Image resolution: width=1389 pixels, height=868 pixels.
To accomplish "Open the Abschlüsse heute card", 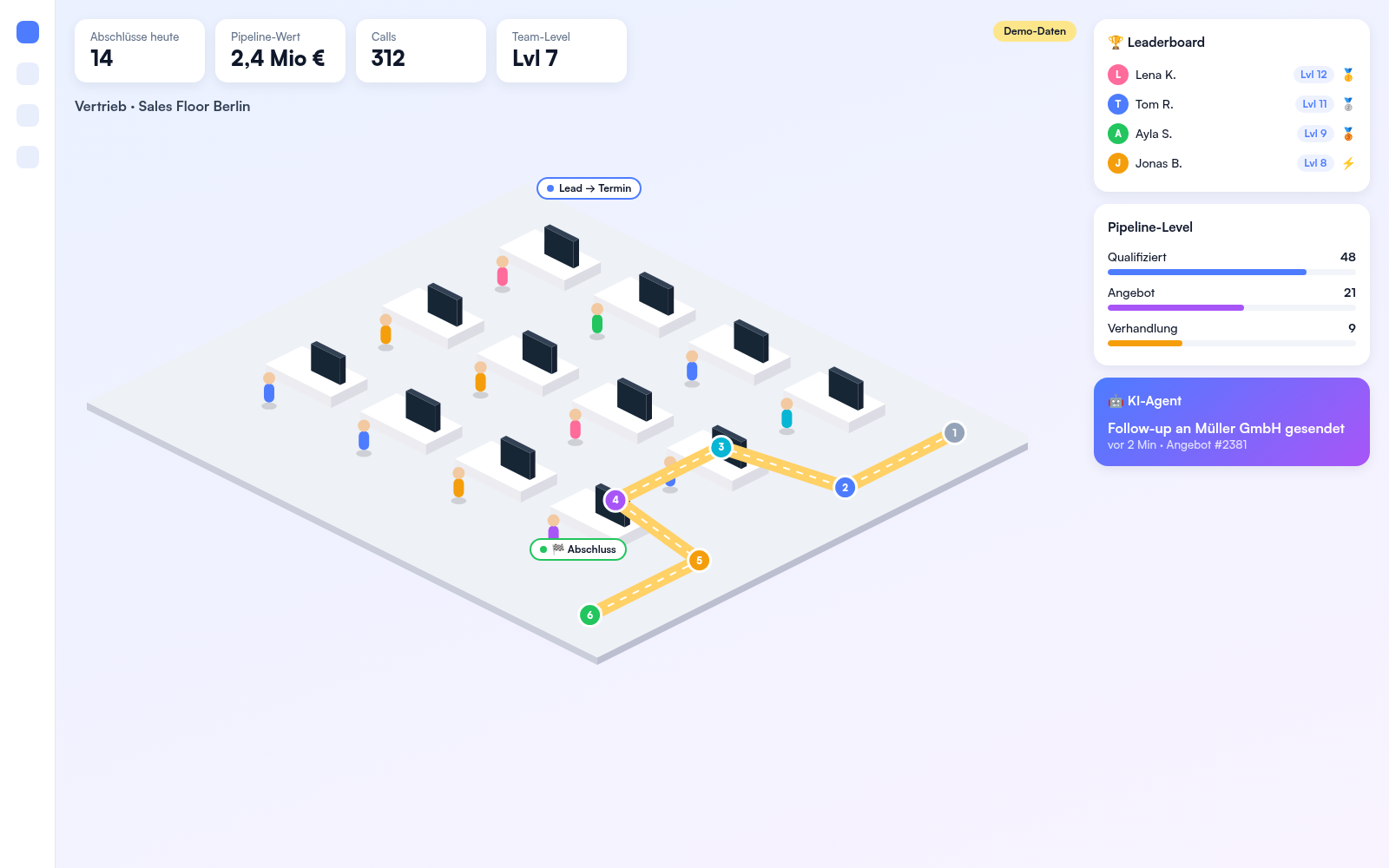I will [x=140, y=51].
